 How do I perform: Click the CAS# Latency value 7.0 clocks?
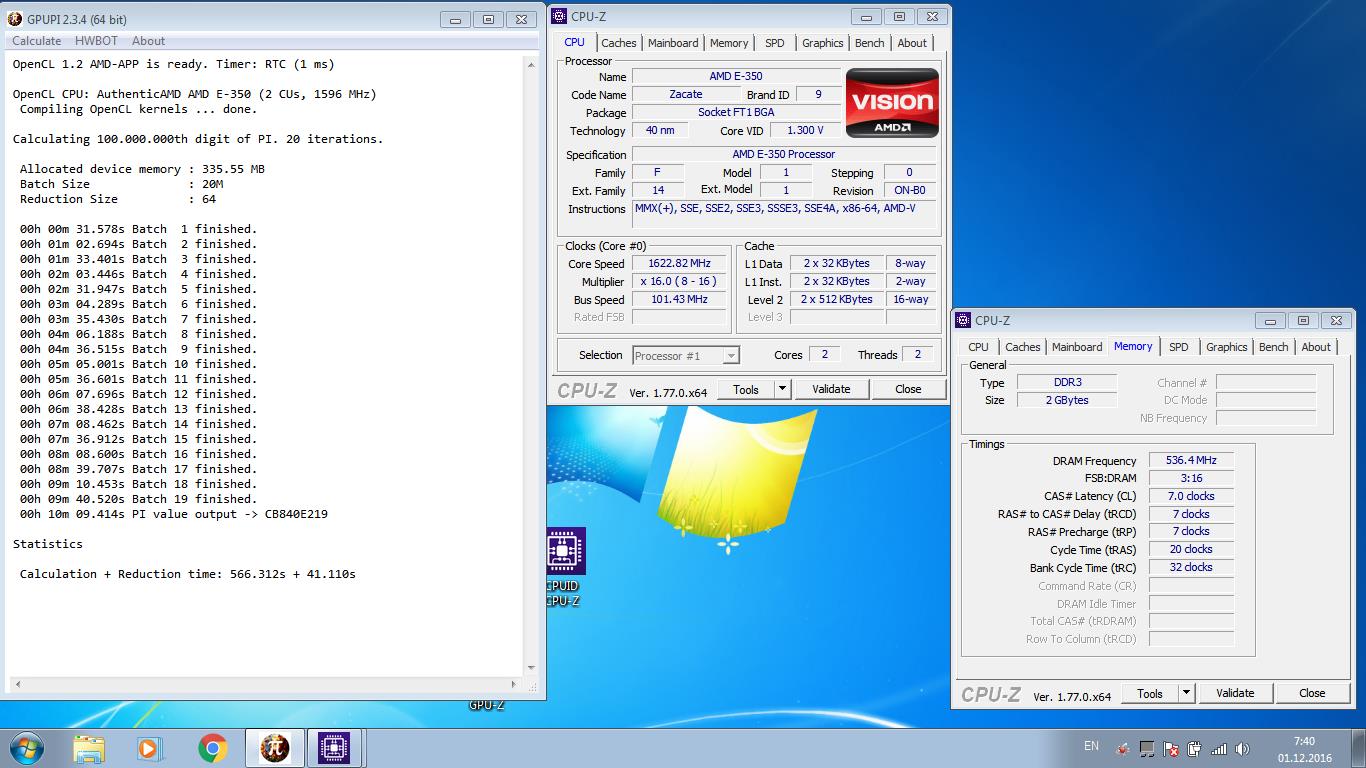click(x=1191, y=496)
